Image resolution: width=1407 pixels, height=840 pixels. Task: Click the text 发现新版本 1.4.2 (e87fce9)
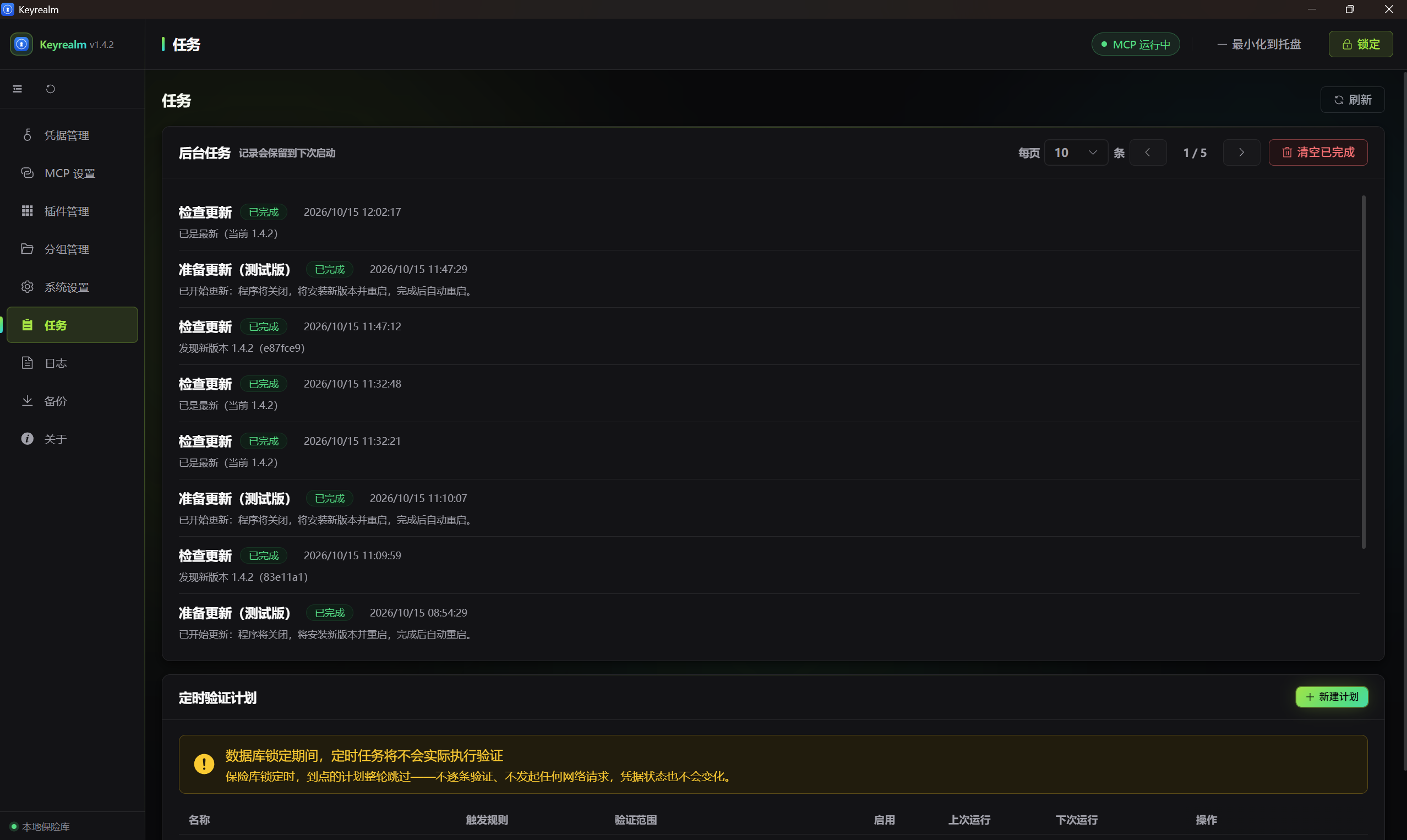242,348
